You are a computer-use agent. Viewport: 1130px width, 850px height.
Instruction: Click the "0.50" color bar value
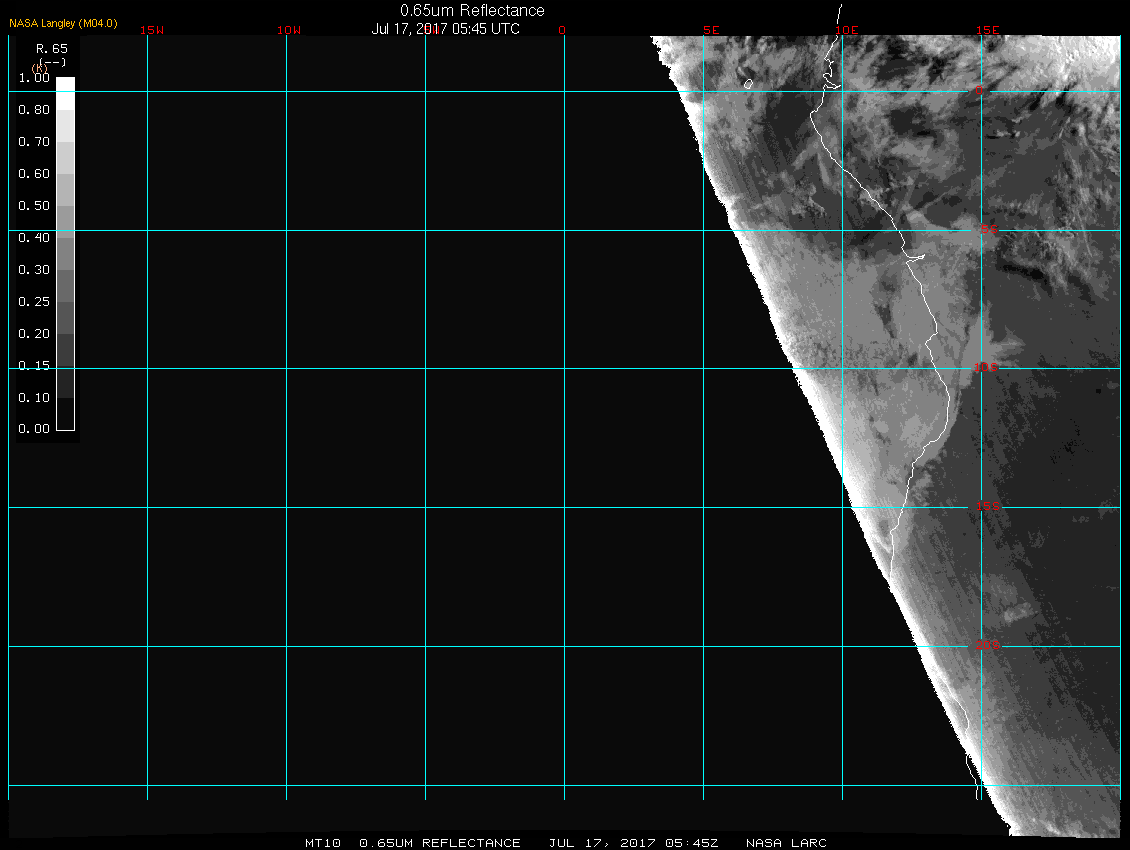34,205
